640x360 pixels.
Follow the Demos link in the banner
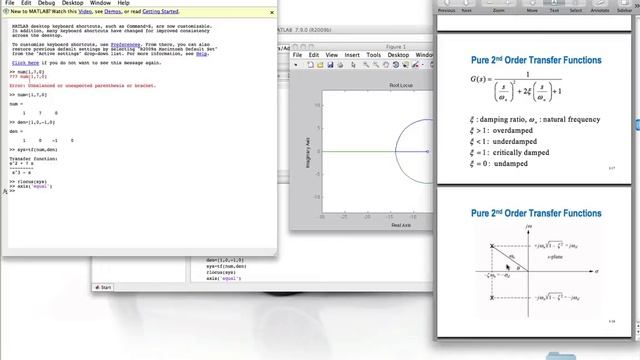[113, 11]
